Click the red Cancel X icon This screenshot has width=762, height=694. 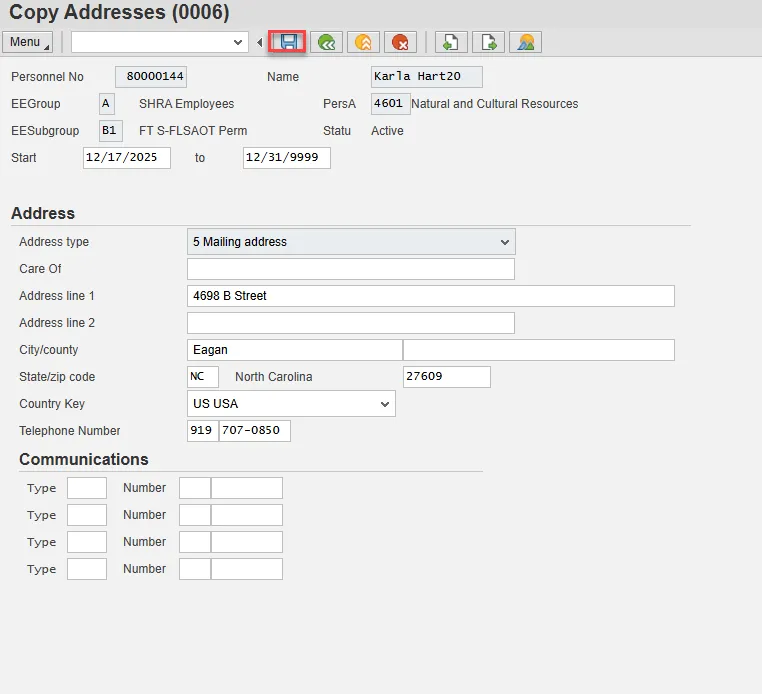(400, 42)
